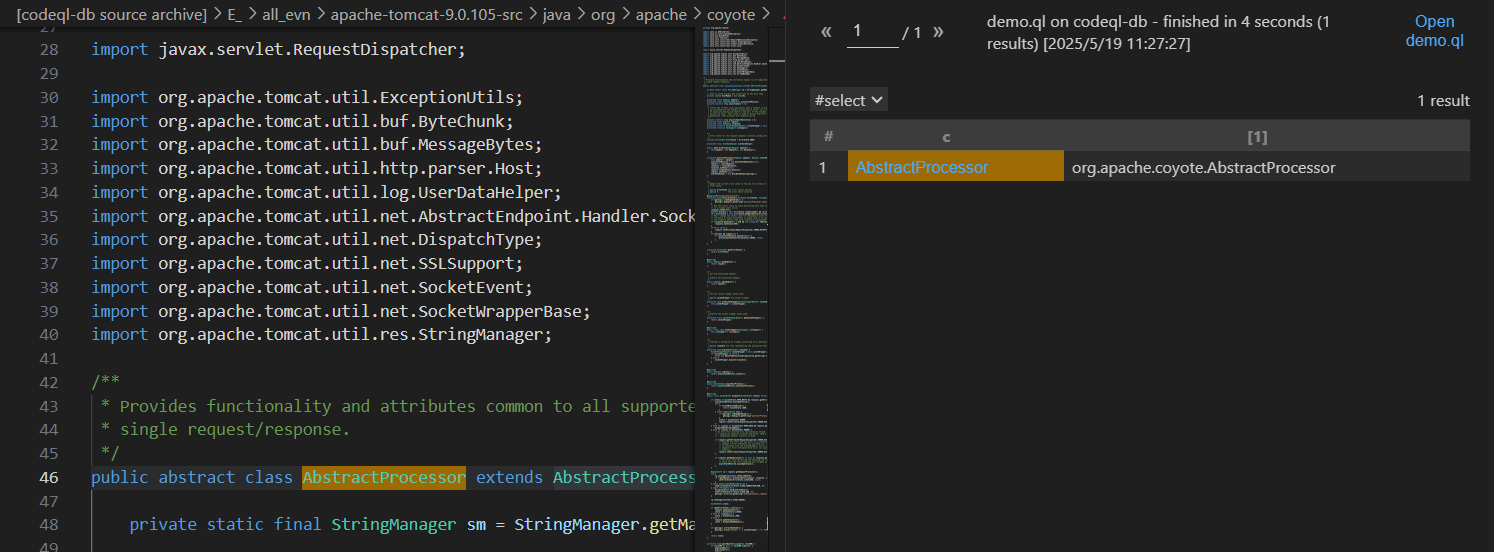This screenshot has height=552, width=1494.
Task: Click the results page number input
Action: 873,32
